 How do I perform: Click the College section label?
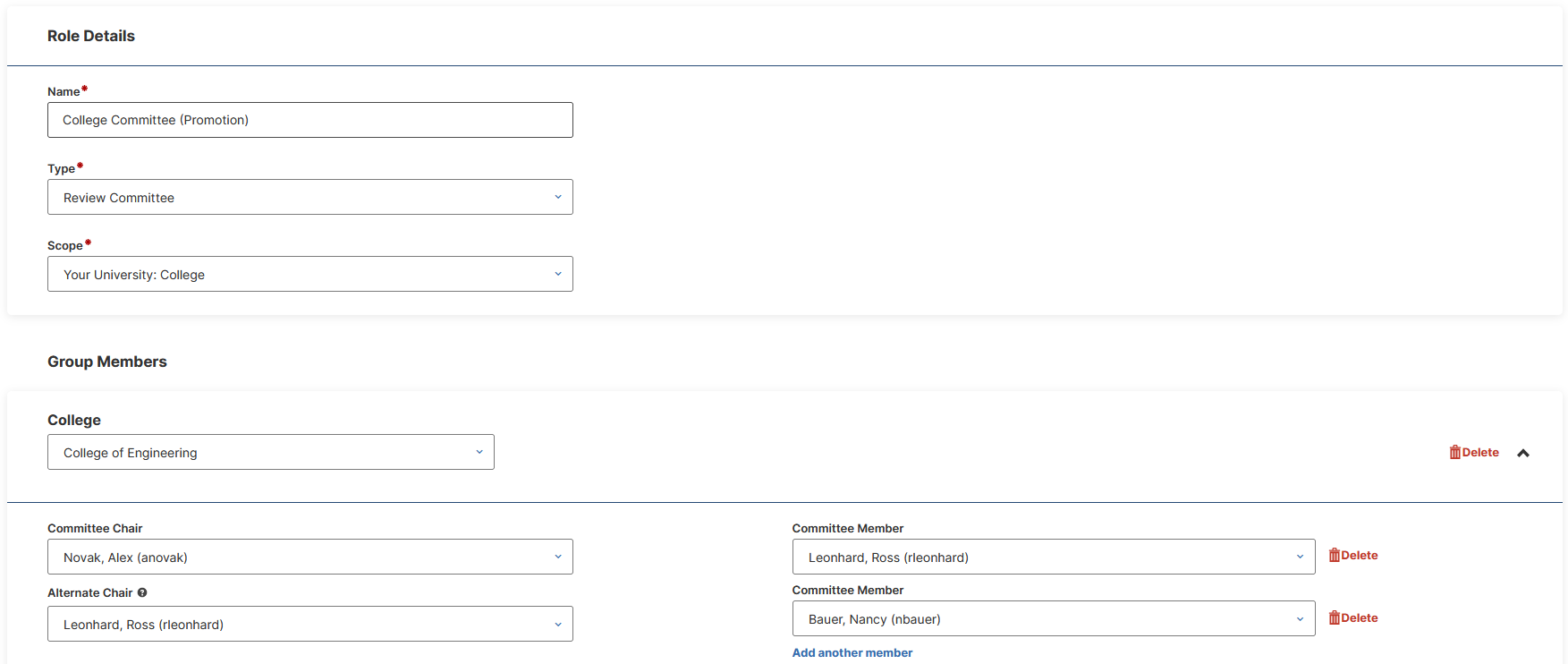[74, 420]
